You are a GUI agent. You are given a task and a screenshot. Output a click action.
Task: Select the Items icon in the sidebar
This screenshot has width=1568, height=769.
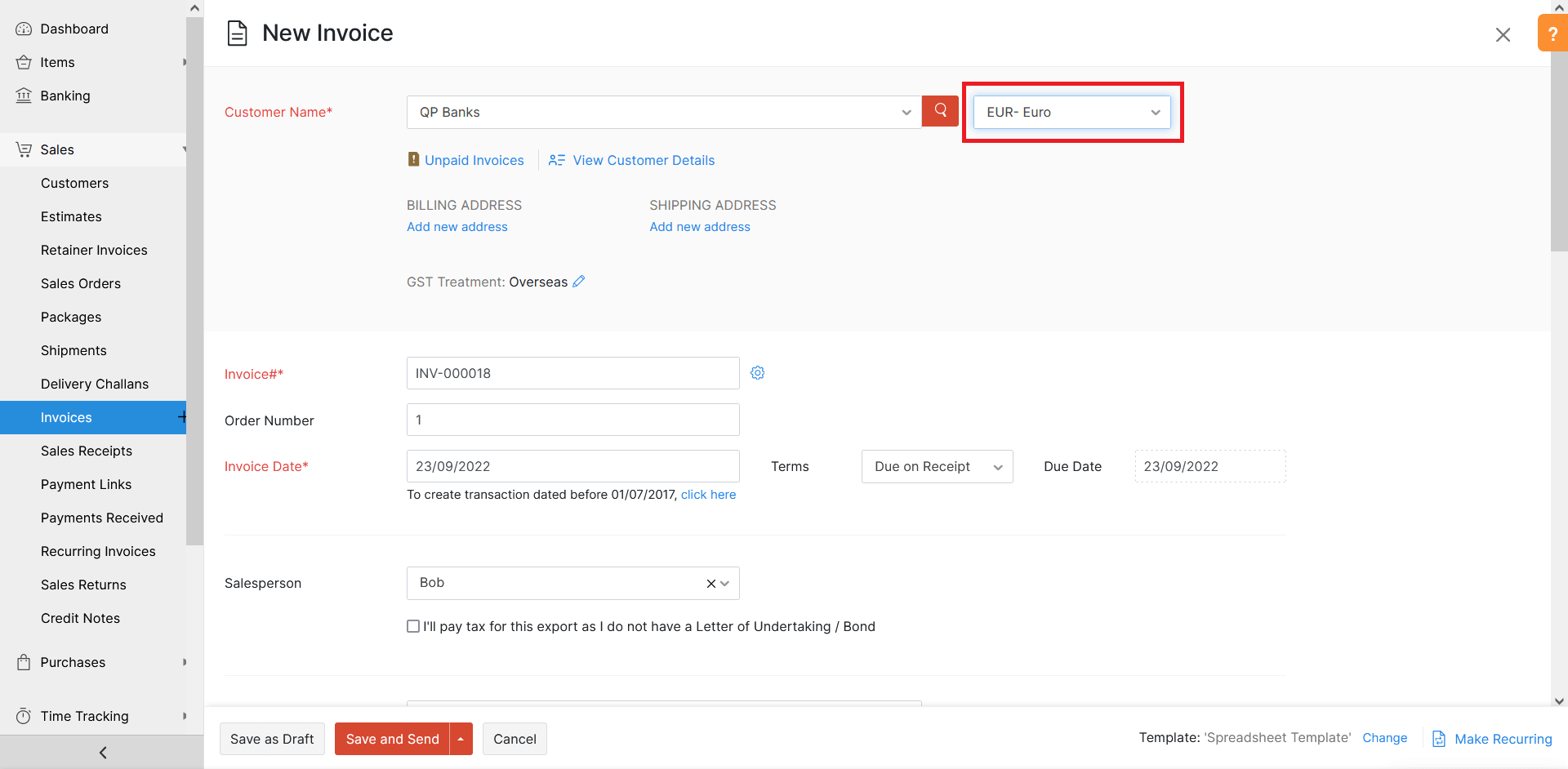click(x=24, y=62)
